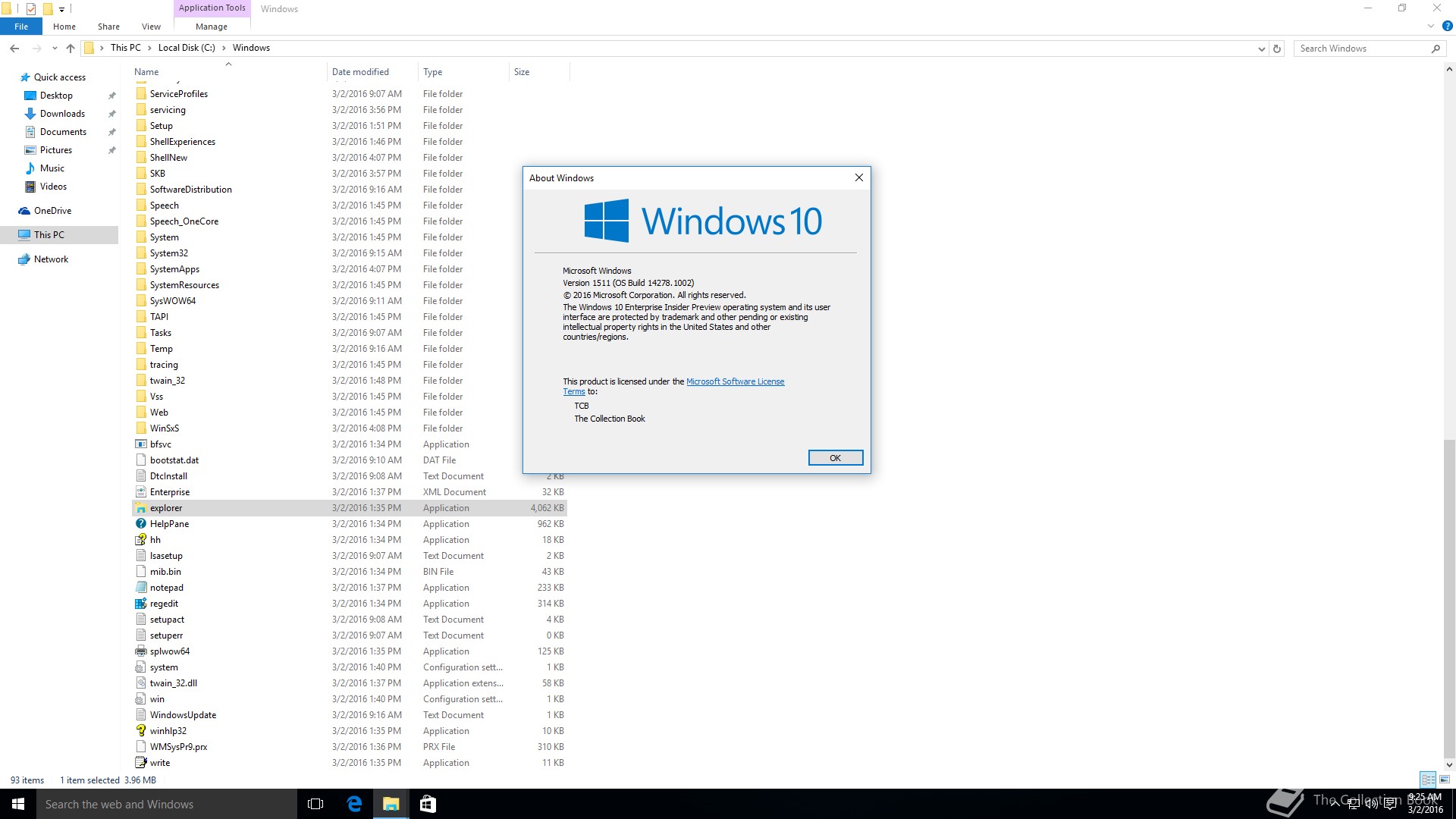Click the bfsvc application icon

tap(140, 444)
